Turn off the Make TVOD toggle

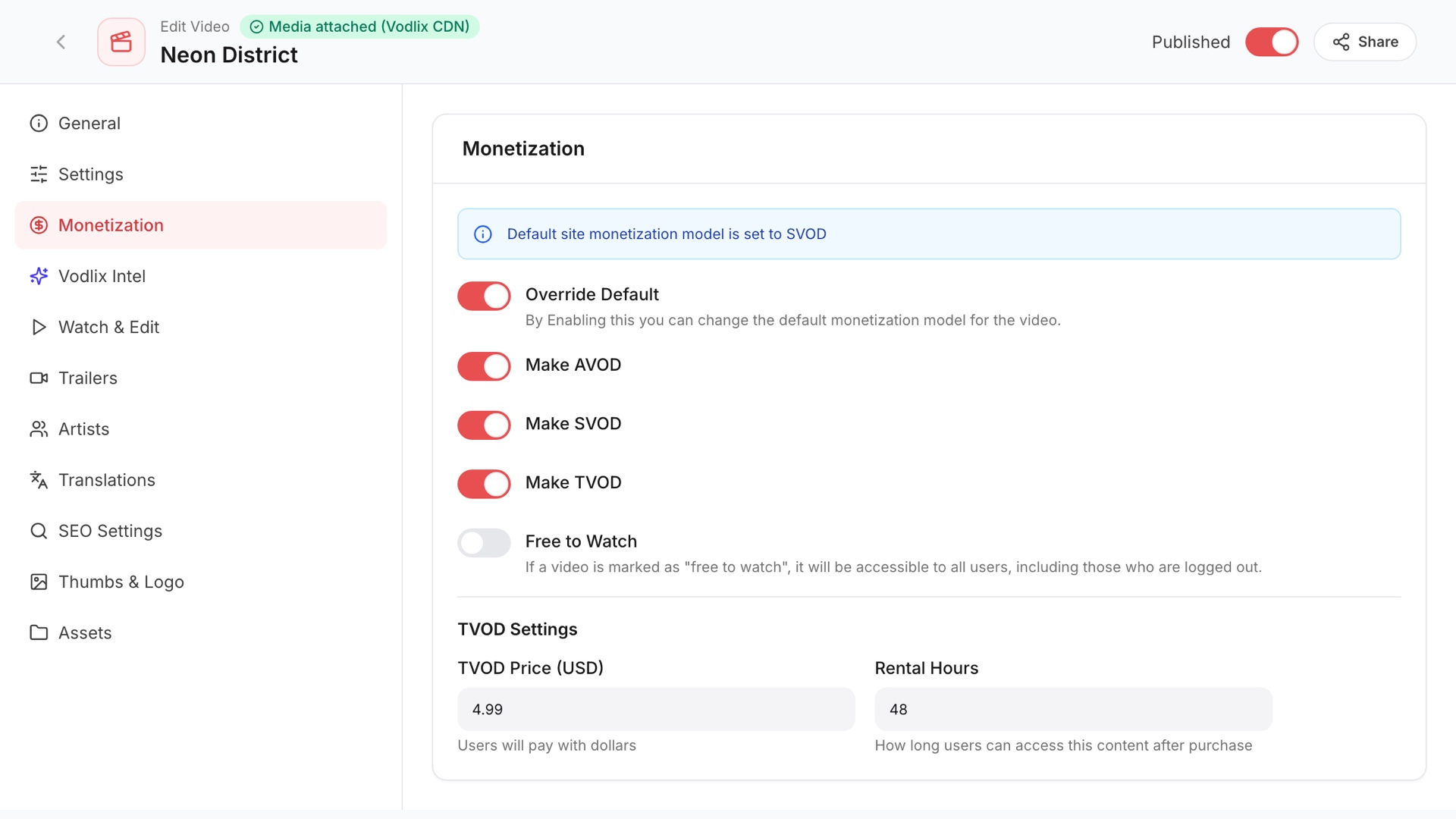click(x=484, y=484)
